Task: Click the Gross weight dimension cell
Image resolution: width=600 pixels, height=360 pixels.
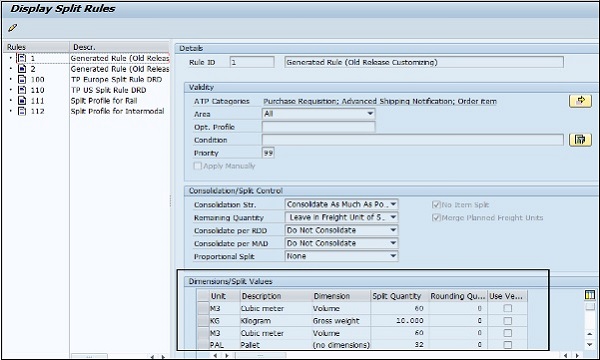Action: 341,321
